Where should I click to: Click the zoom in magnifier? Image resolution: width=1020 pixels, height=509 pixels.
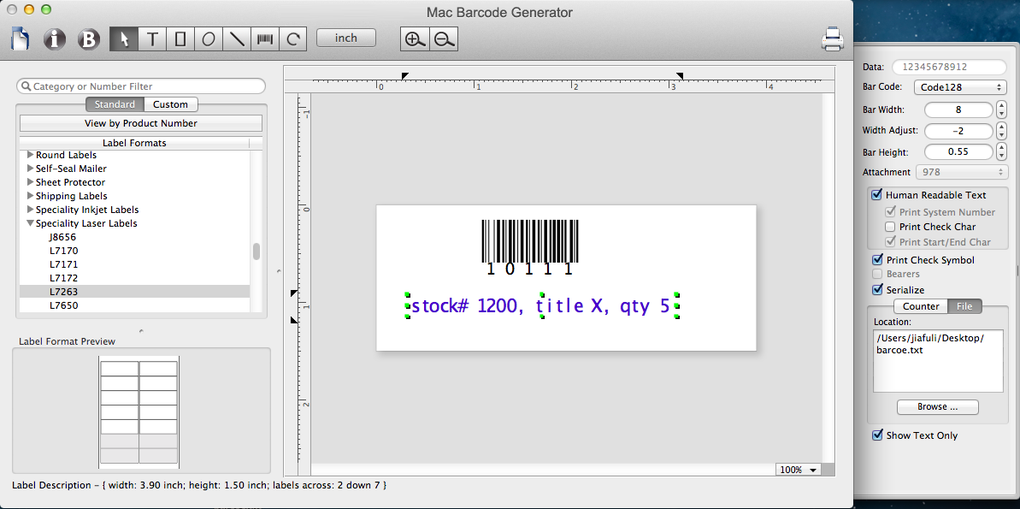(x=414, y=39)
